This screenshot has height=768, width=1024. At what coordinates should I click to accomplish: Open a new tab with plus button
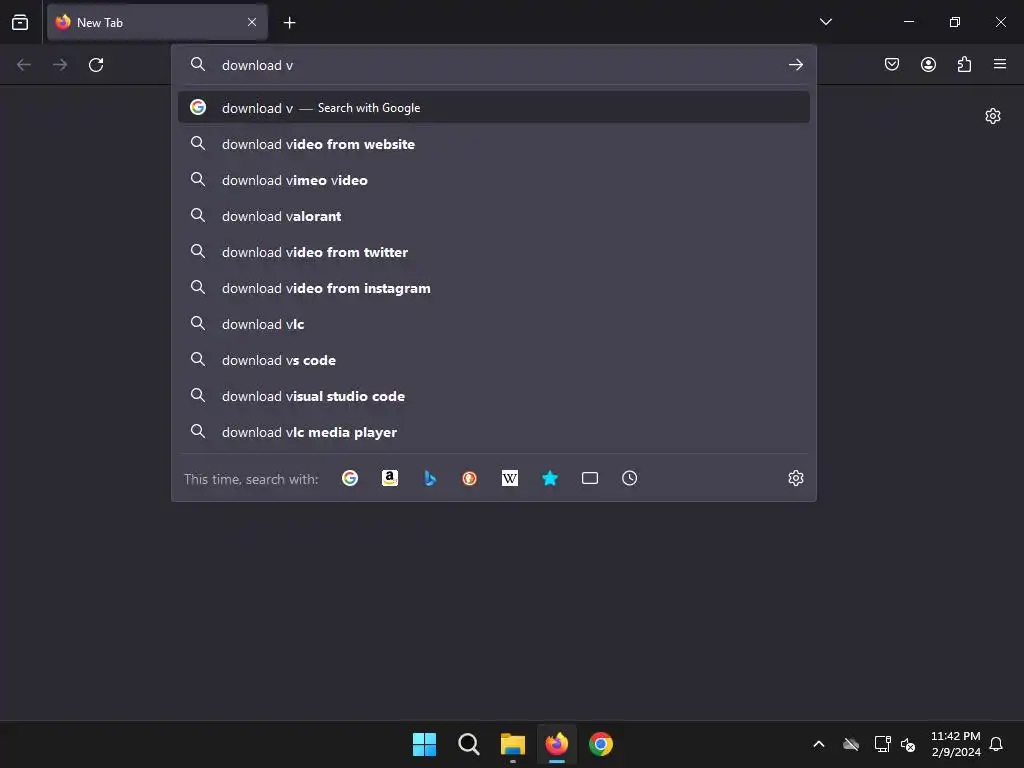click(289, 23)
